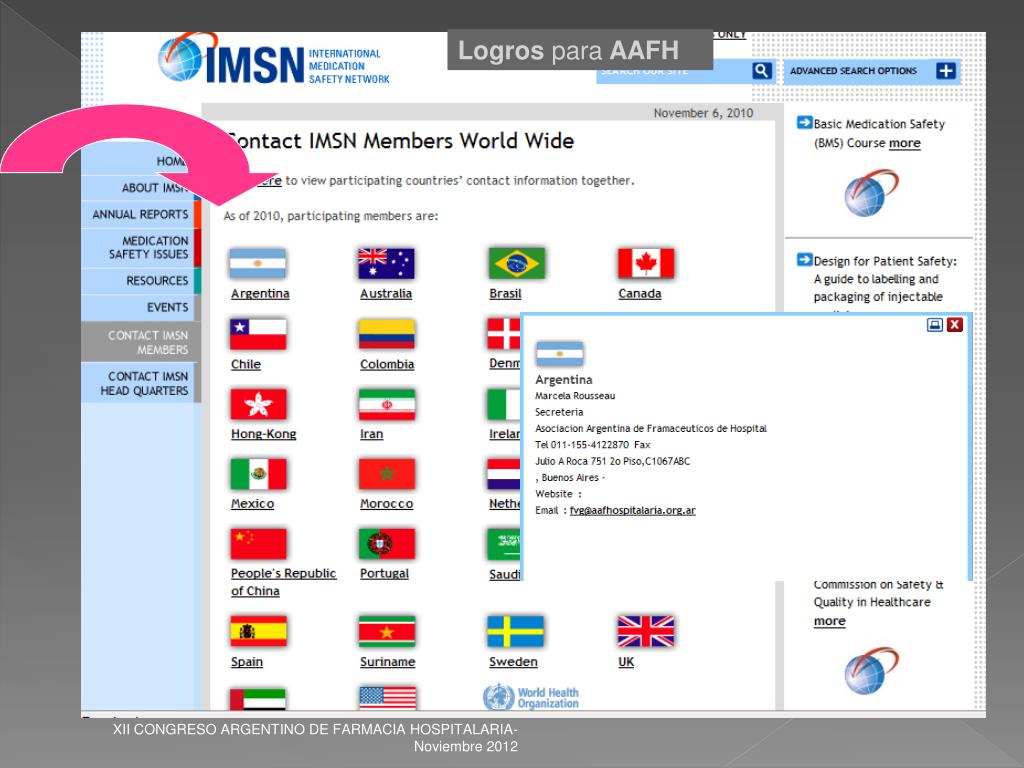Select Contact IMSN Members menu item
Image resolution: width=1024 pixels, height=768 pixels.
[x=140, y=342]
